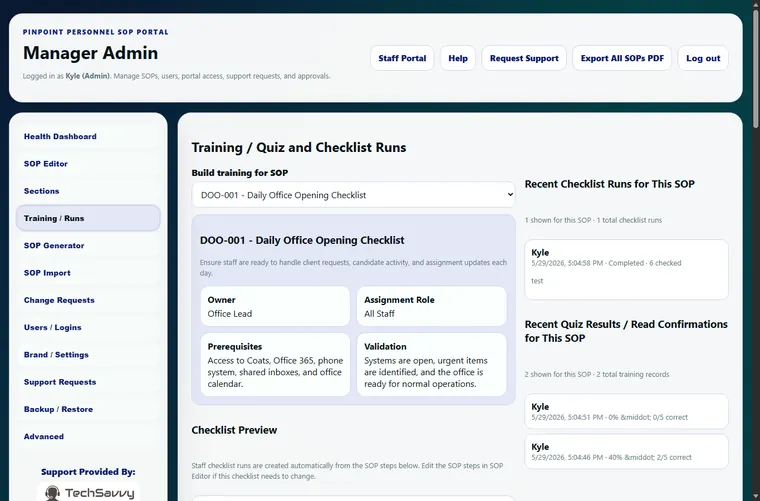Open Advanced settings in sidebar
The image size is (760, 501).
(x=88, y=437)
